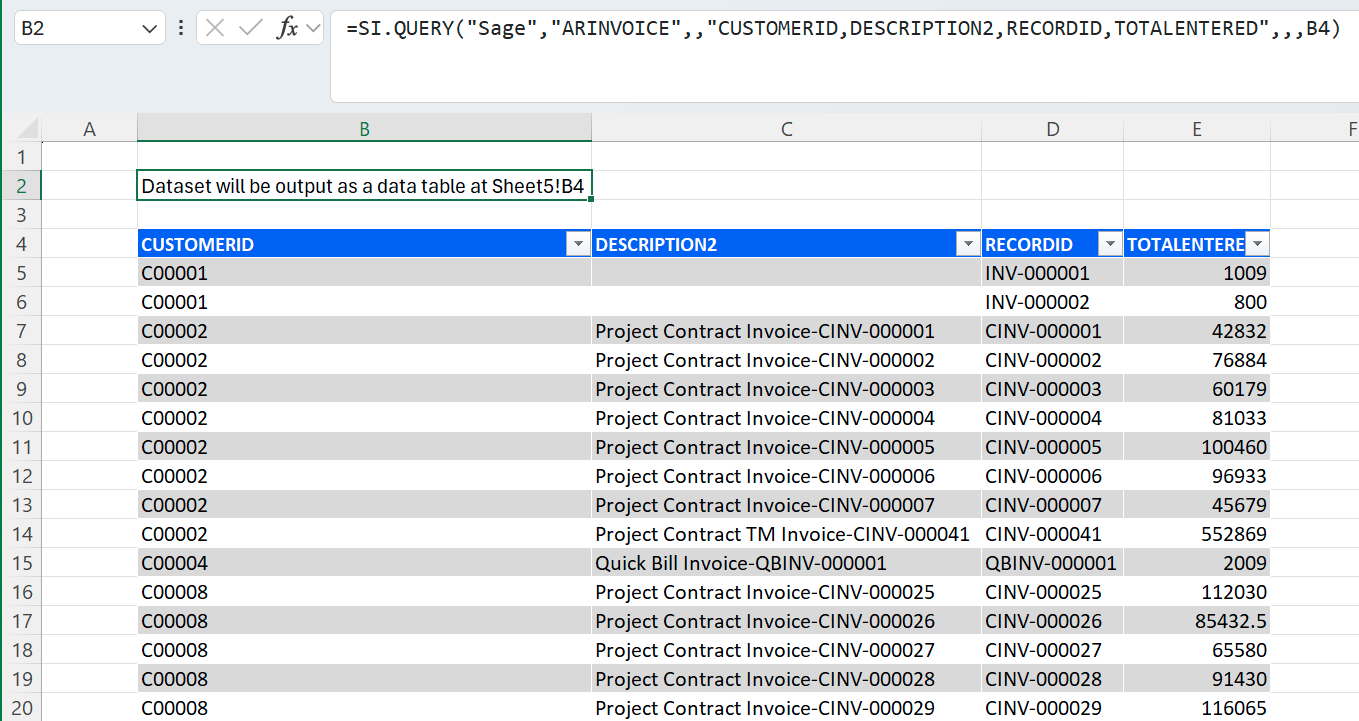
Task: Open CUSTOMERID column filter dropdown
Action: point(578,245)
